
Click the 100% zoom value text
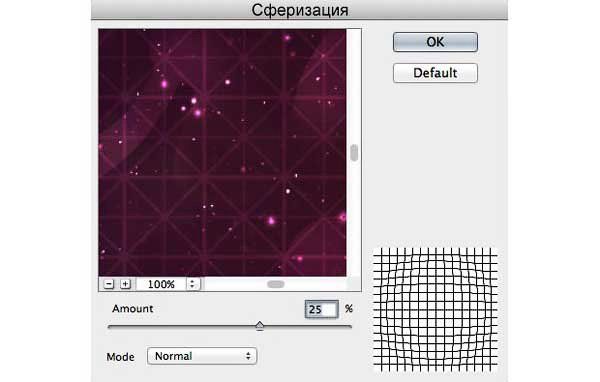pyautogui.click(x=161, y=284)
